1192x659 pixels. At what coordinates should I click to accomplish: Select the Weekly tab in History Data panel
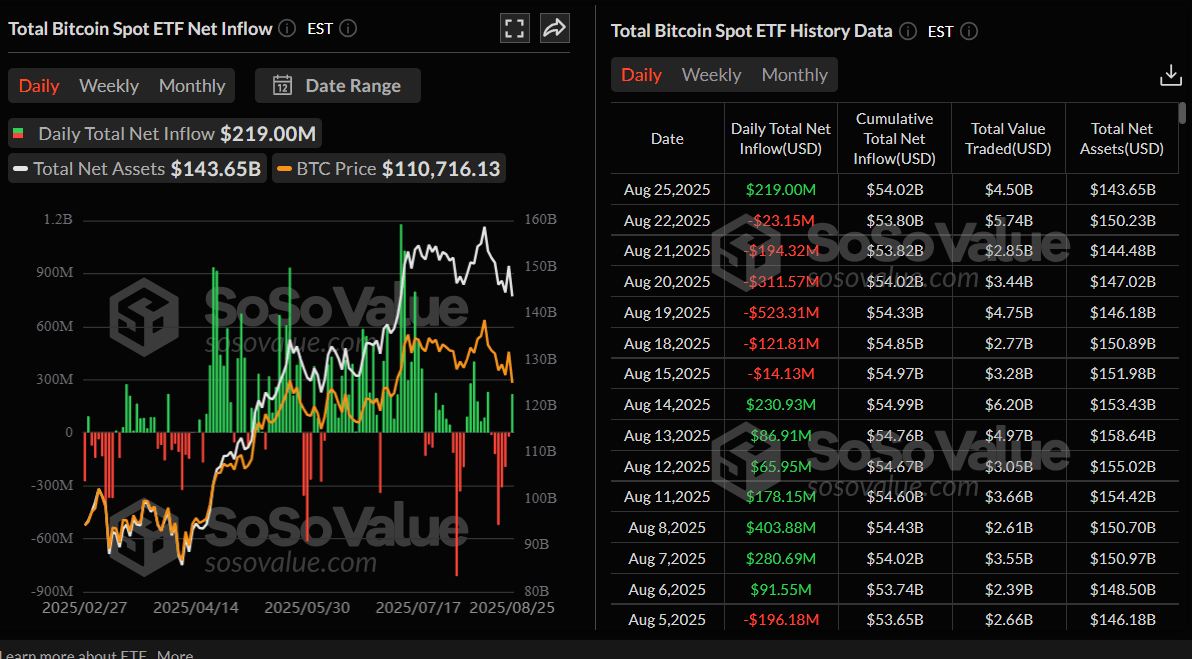711,74
